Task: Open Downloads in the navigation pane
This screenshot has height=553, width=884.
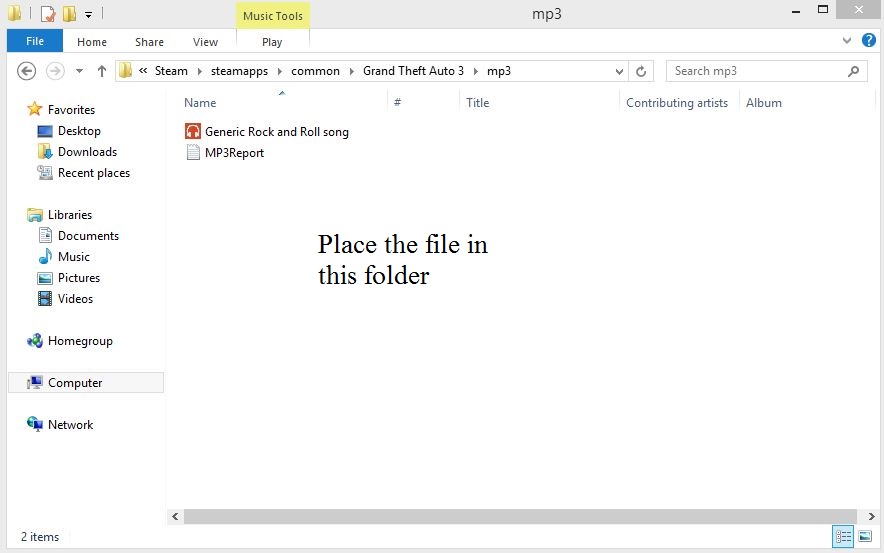Action: [x=87, y=152]
